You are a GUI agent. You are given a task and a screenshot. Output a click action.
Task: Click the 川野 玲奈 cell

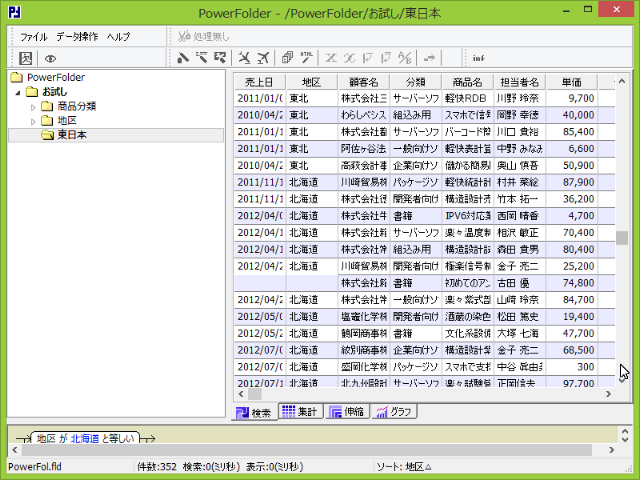(x=520, y=98)
